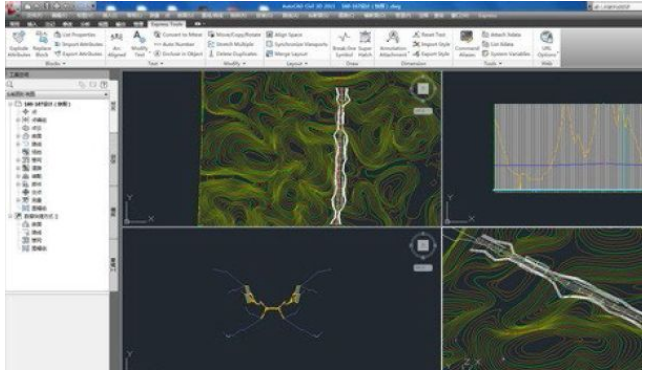Collapse the second root tree node
This screenshot has height=374, width=649.
click(10, 216)
